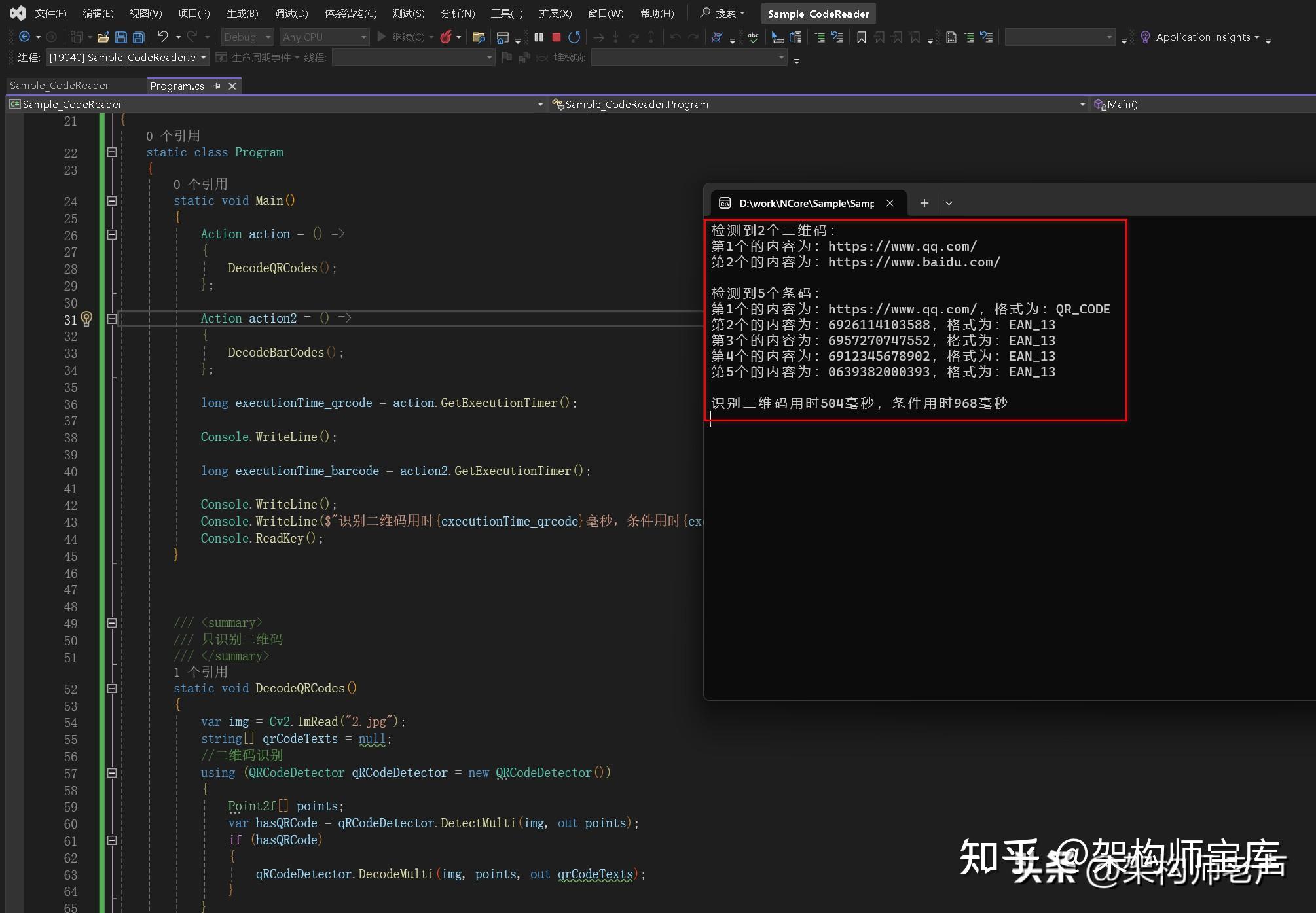Collapse the Main() method outline box
This screenshot has height=913, width=1316.
click(112, 201)
